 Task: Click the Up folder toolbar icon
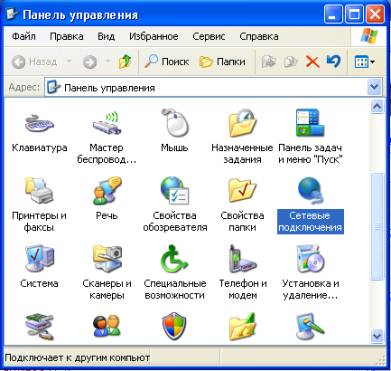click(125, 62)
